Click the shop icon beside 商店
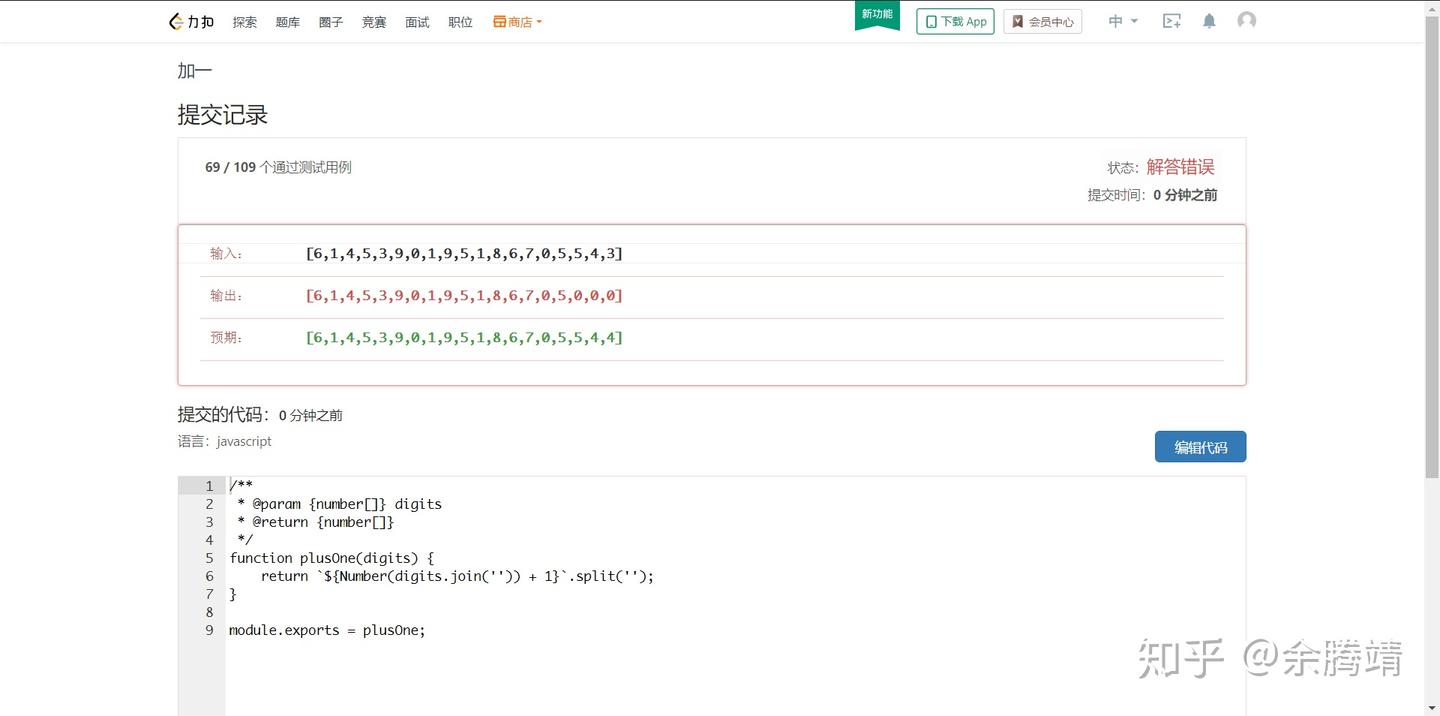Image resolution: width=1440 pixels, height=716 pixels. (x=499, y=22)
